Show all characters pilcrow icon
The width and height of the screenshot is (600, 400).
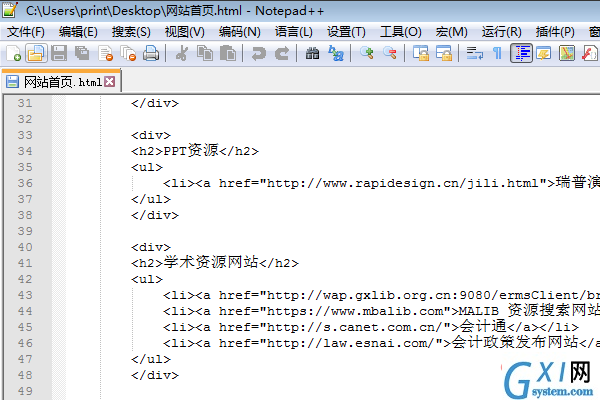497,53
